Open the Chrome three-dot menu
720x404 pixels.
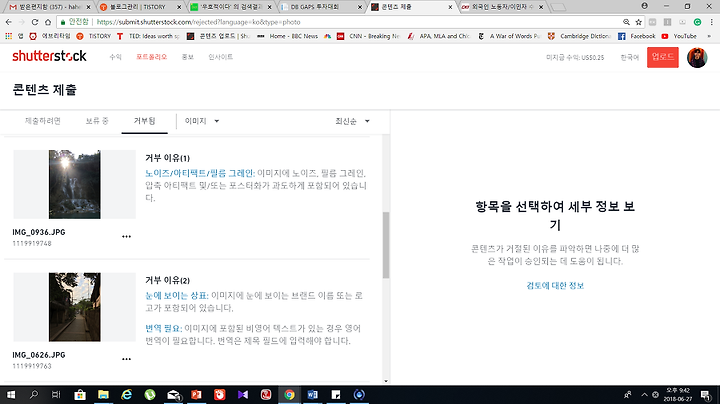click(x=712, y=22)
